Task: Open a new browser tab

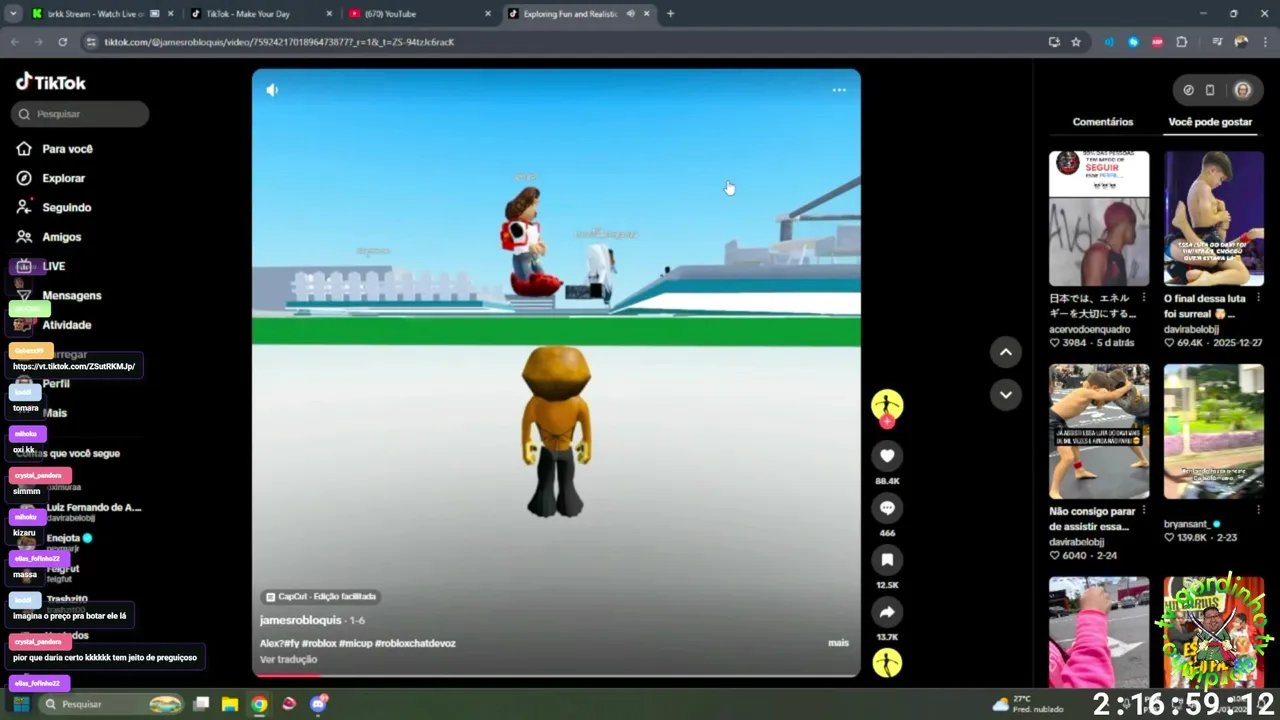Action: pyautogui.click(x=670, y=14)
